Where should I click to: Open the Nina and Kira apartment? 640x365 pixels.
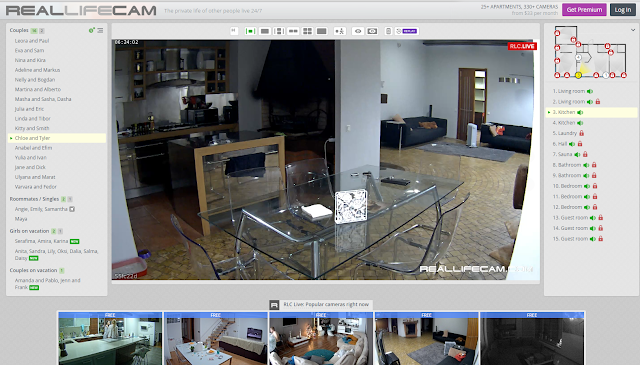tap(30, 60)
